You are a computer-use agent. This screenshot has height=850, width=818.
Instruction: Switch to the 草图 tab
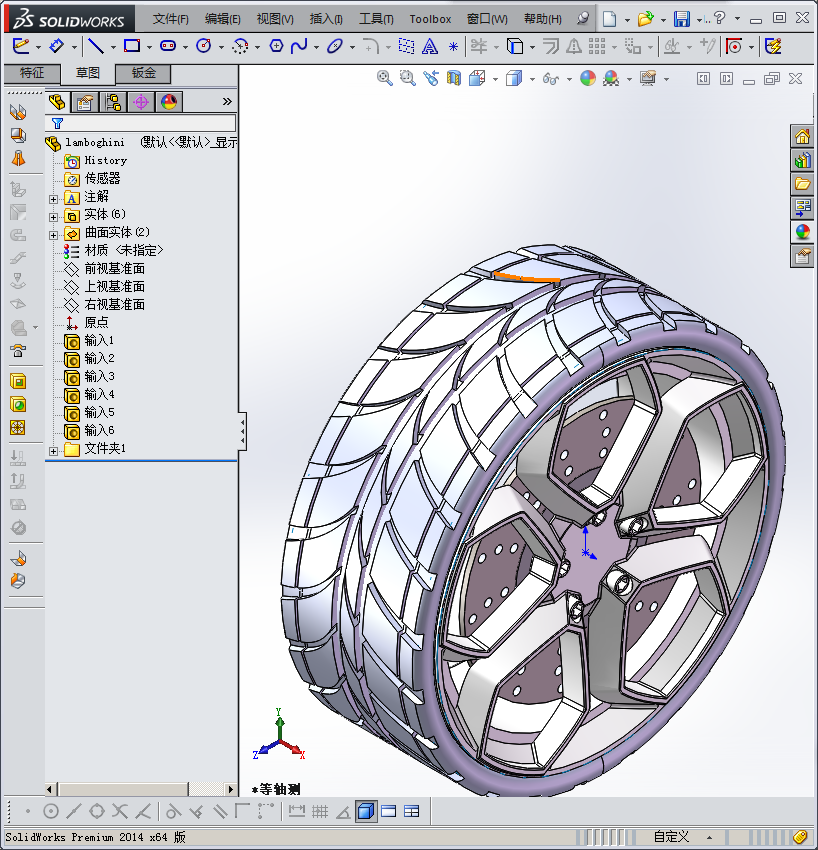87,73
